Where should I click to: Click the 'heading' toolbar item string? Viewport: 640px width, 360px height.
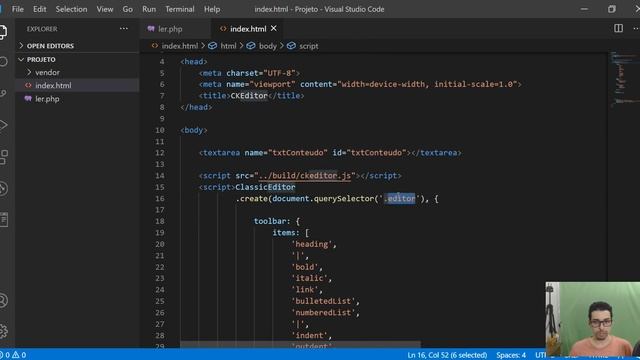(x=312, y=244)
